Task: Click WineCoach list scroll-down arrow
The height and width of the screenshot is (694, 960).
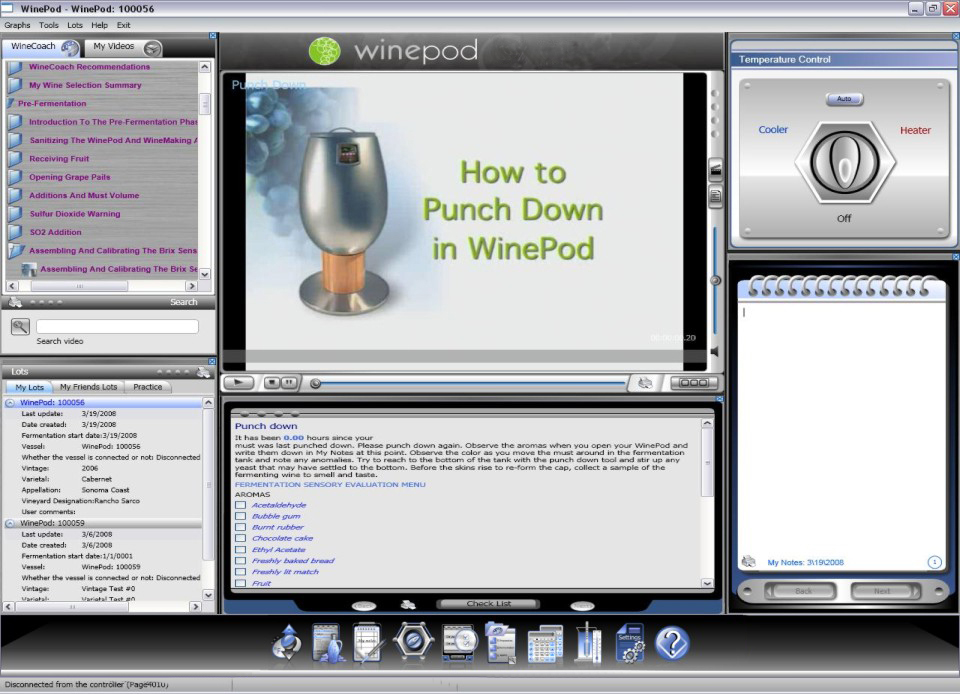Action: pyautogui.click(x=205, y=274)
